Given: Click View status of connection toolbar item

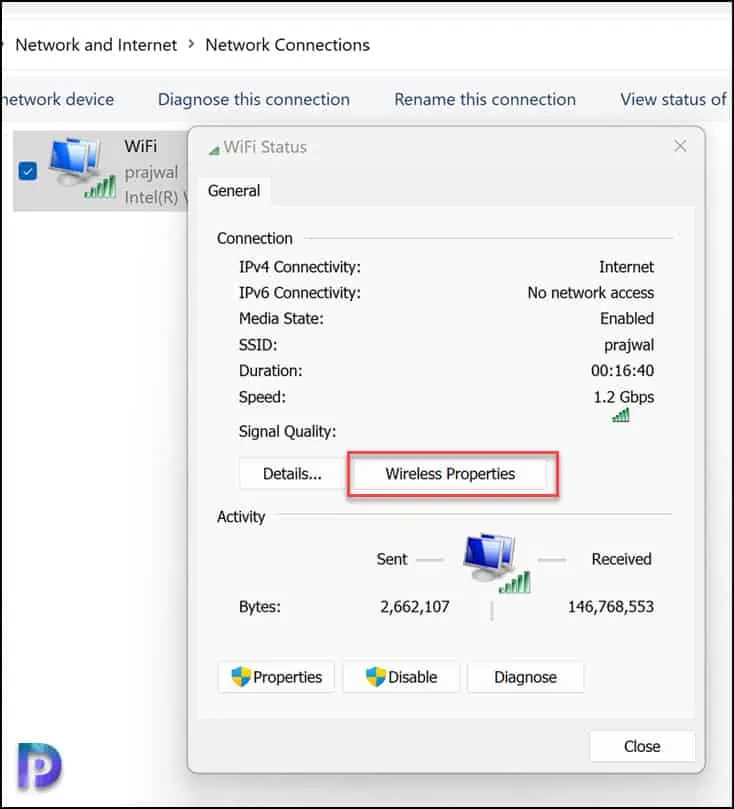Looking at the screenshot, I should coord(673,99).
